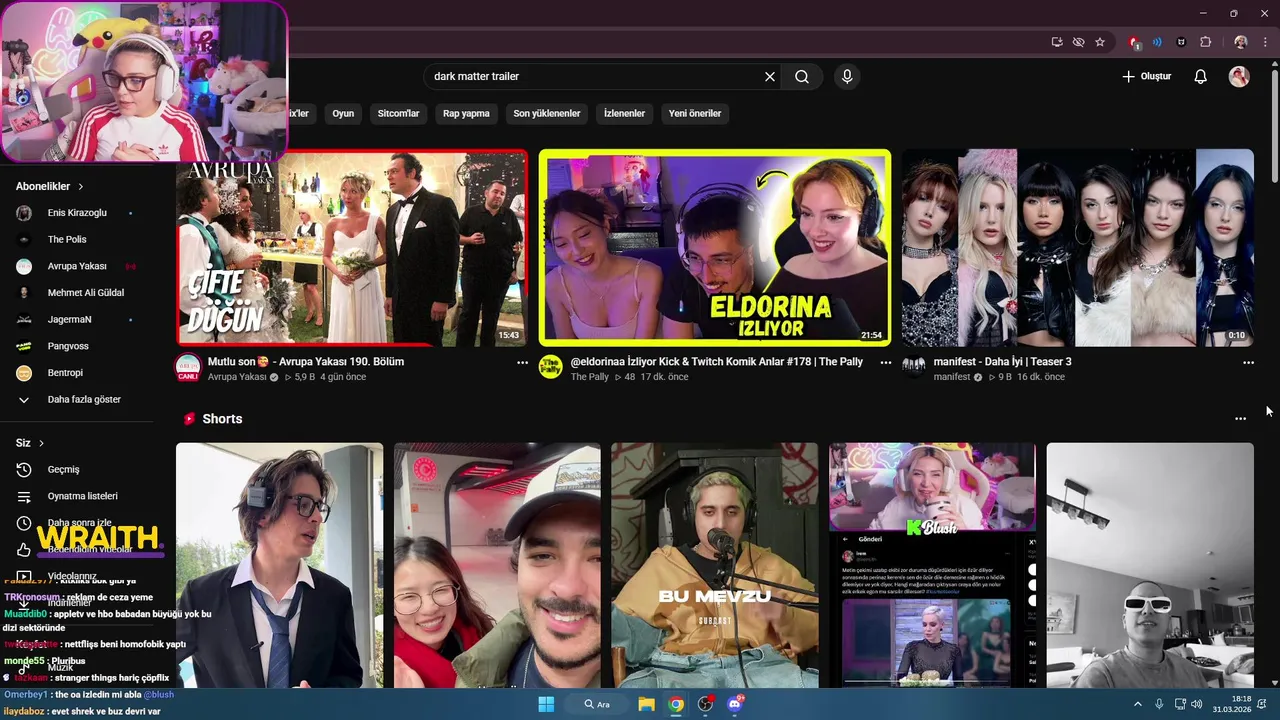The height and width of the screenshot is (720, 1280).
Task: Open the BU MEVZU podcast Short
Action: pos(715,565)
